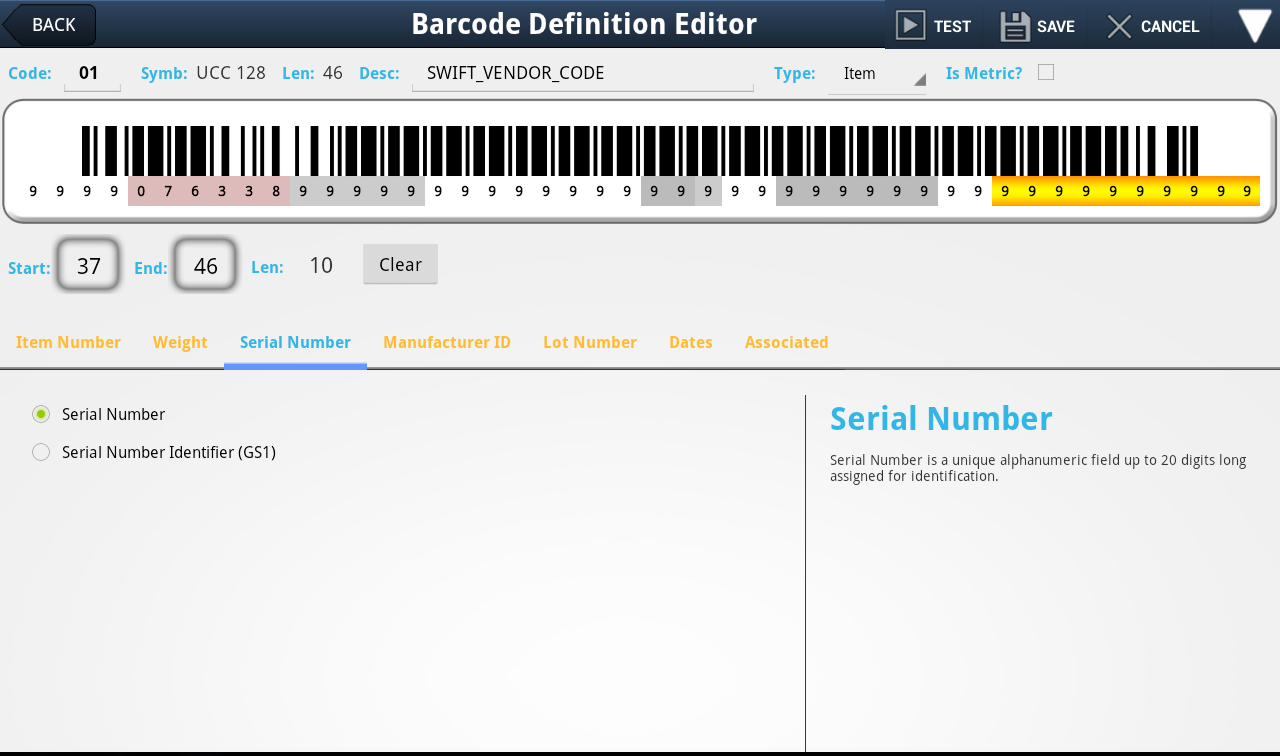Select the pink digit 0 in barcode
1280x756 pixels.
click(141, 191)
